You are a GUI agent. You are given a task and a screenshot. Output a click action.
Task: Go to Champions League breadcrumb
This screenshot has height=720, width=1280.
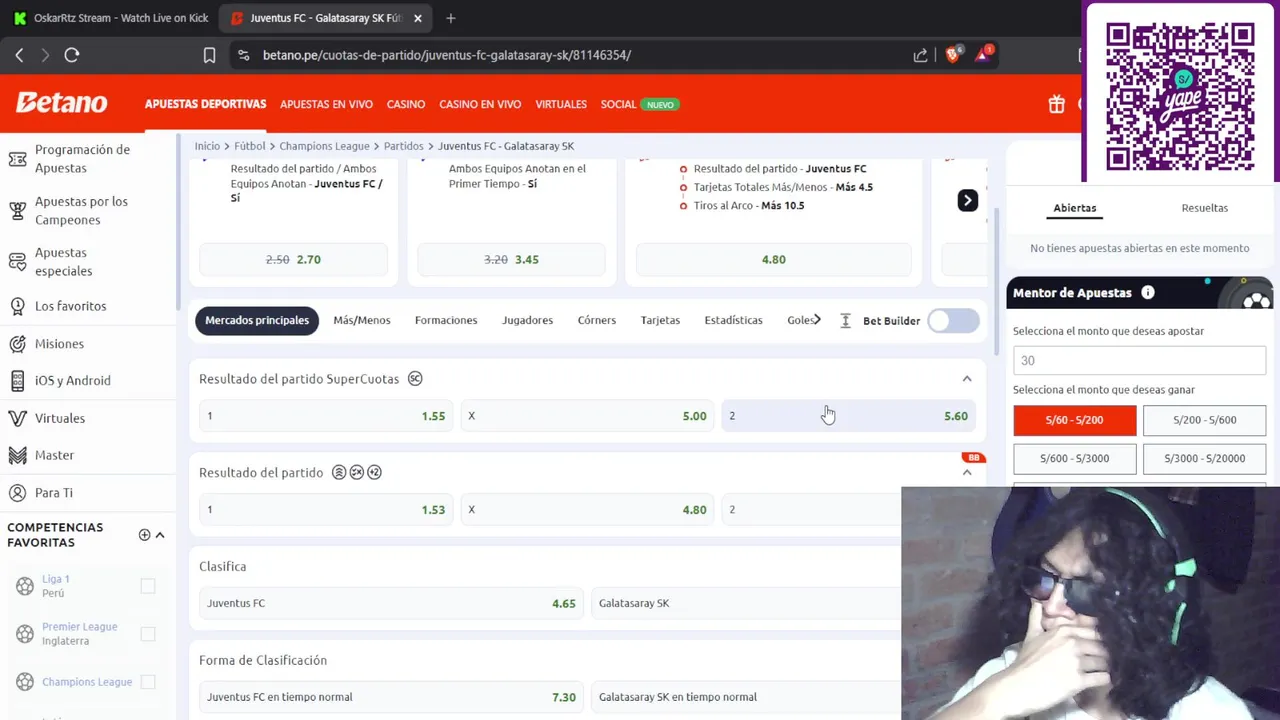point(324,146)
